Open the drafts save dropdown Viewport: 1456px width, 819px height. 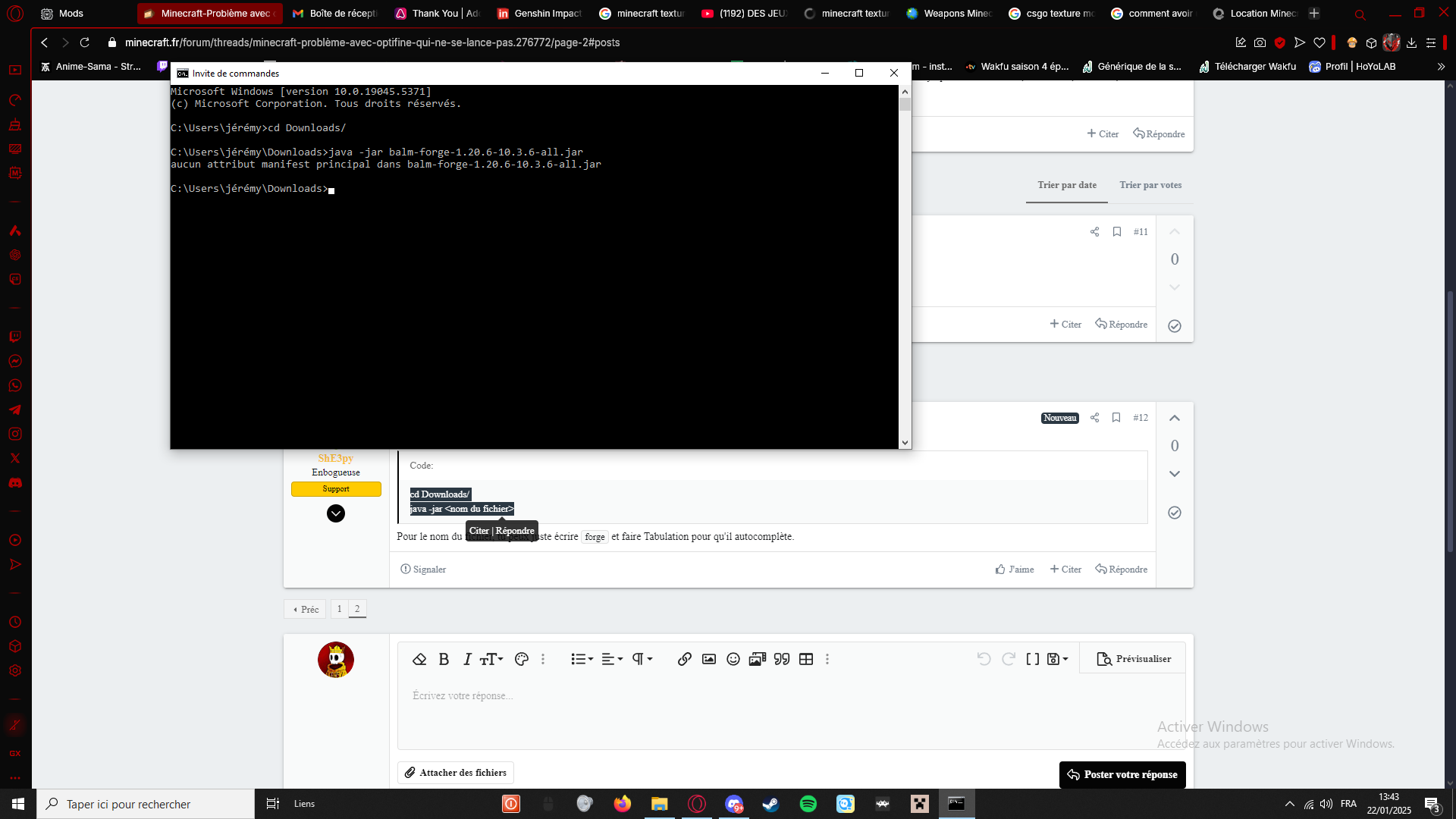(x=1057, y=659)
